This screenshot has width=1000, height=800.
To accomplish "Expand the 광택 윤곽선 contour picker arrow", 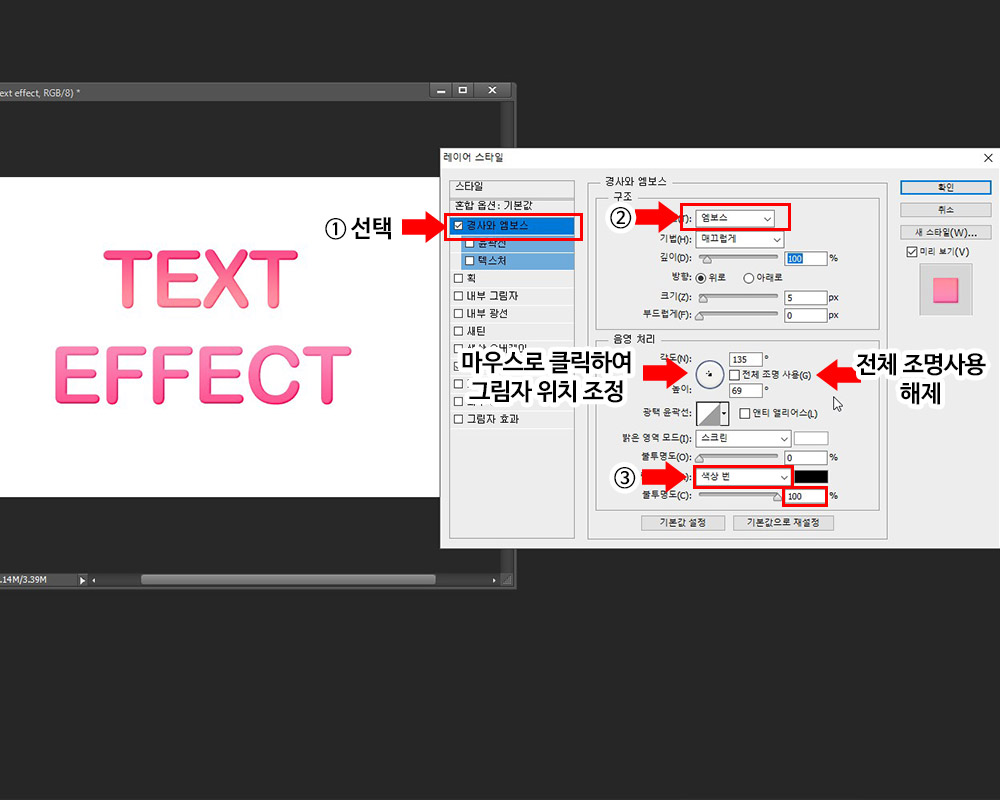I will click(x=724, y=413).
